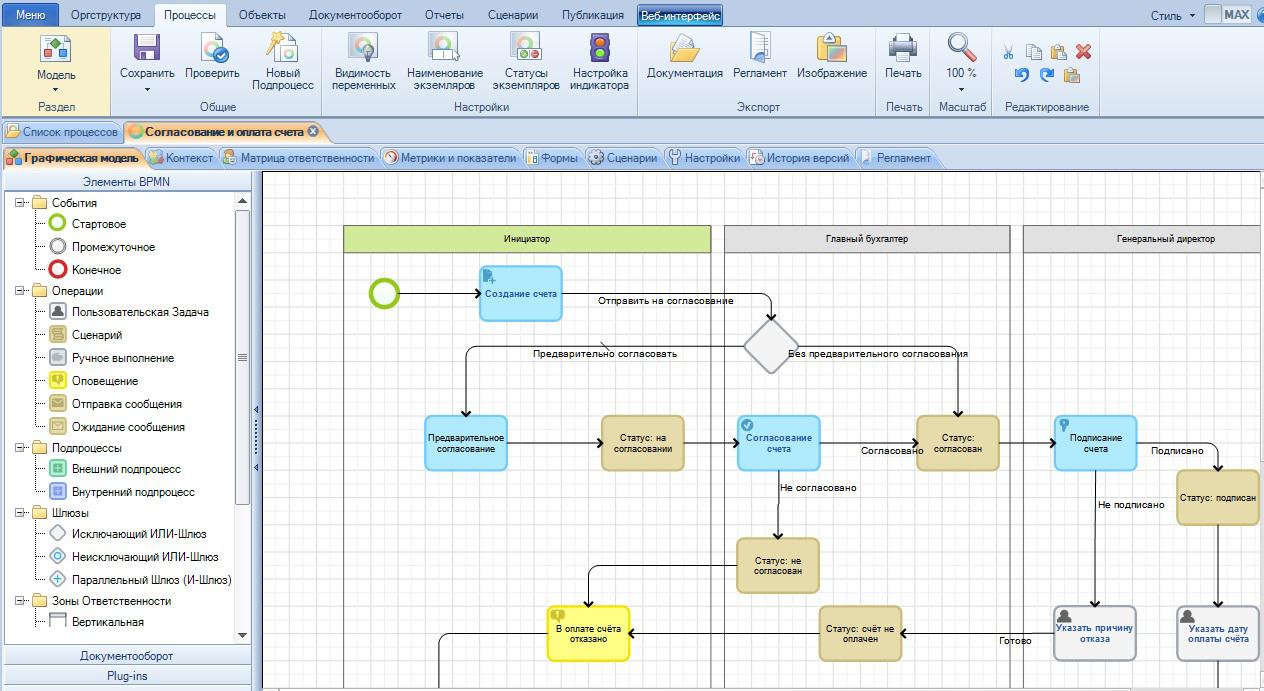Undo the last edit with the undo arrow

(x=1021, y=75)
